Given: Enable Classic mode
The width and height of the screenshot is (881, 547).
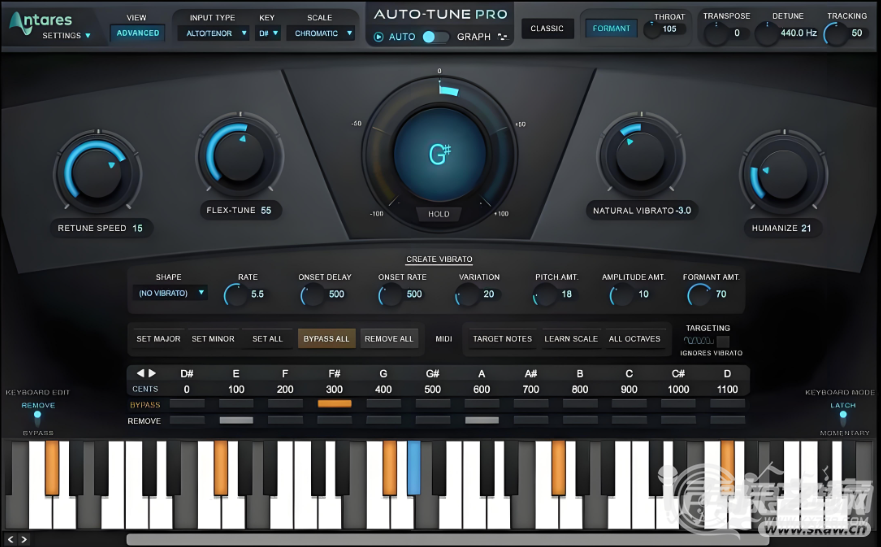Looking at the screenshot, I should click(x=547, y=28).
